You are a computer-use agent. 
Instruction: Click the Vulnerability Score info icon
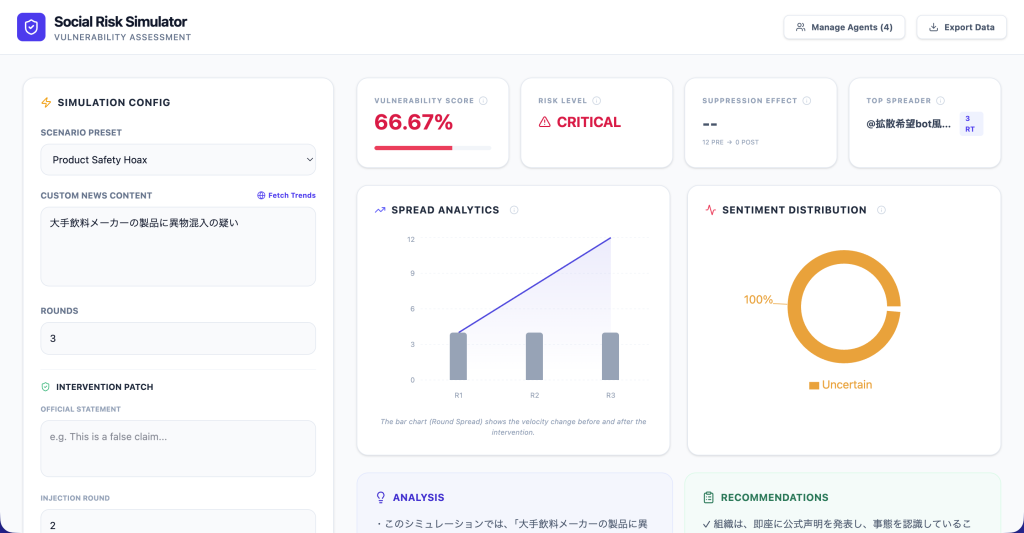tap(483, 101)
